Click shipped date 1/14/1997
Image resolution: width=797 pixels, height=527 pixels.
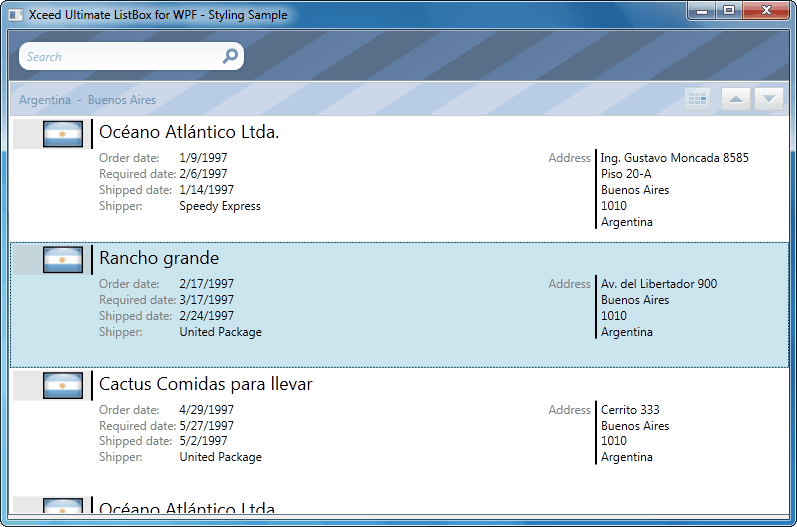click(206, 190)
